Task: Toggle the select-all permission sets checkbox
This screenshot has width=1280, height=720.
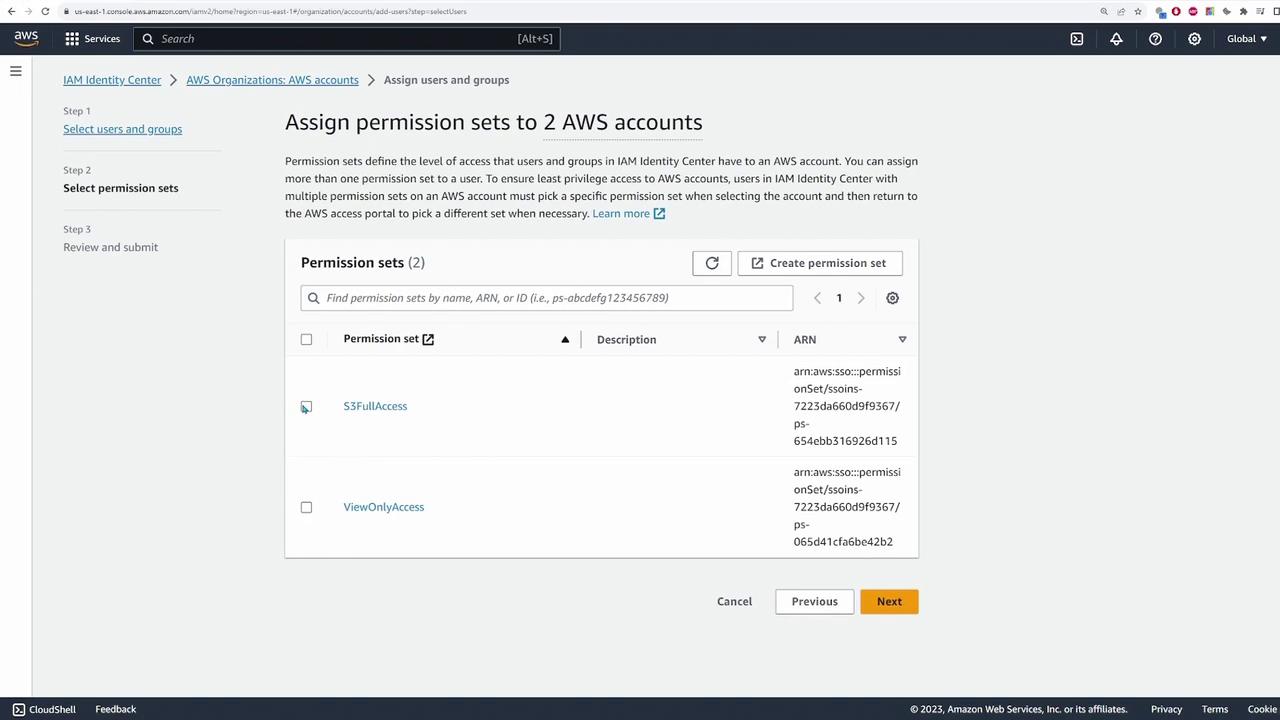Action: click(306, 339)
